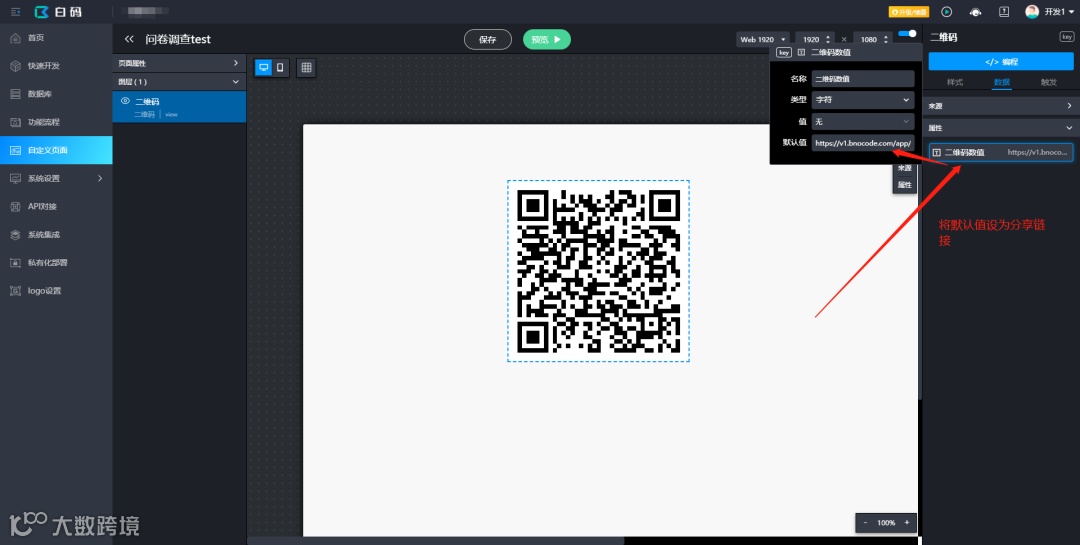This screenshot has height=545, width=1080.
Task: Click the 保存 button
Action: click(x=488, y=39)
